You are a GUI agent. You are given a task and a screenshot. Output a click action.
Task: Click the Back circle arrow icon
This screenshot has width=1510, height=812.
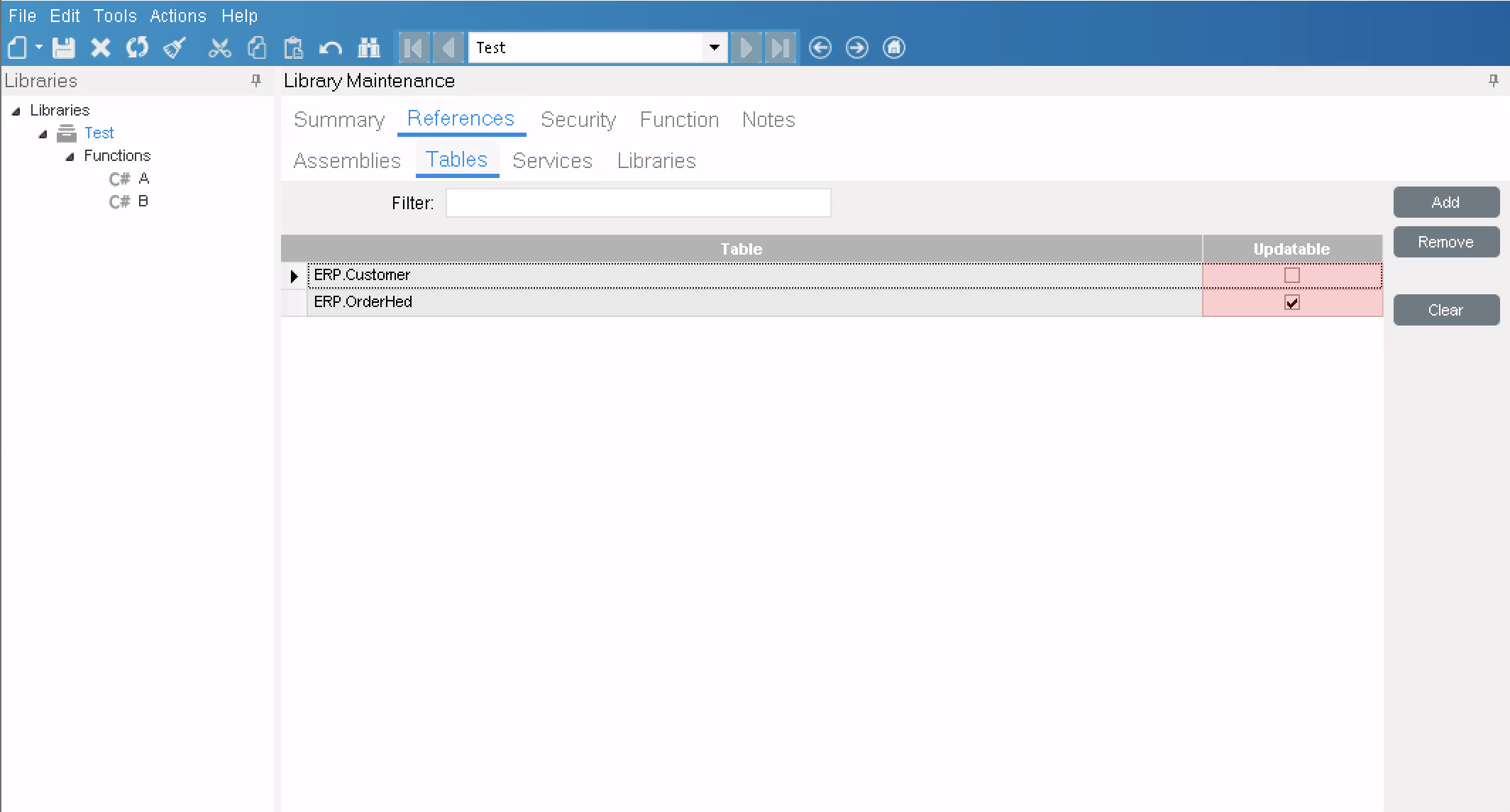(820, 48)
